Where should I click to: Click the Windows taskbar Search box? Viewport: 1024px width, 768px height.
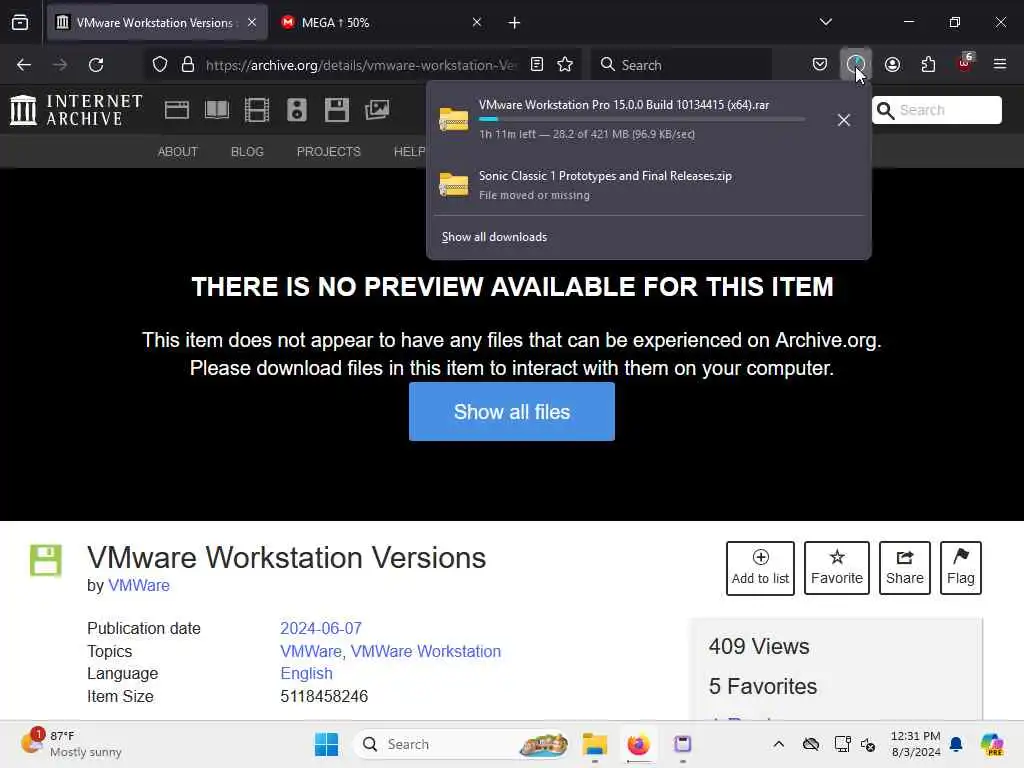click(x=462, y=744)
